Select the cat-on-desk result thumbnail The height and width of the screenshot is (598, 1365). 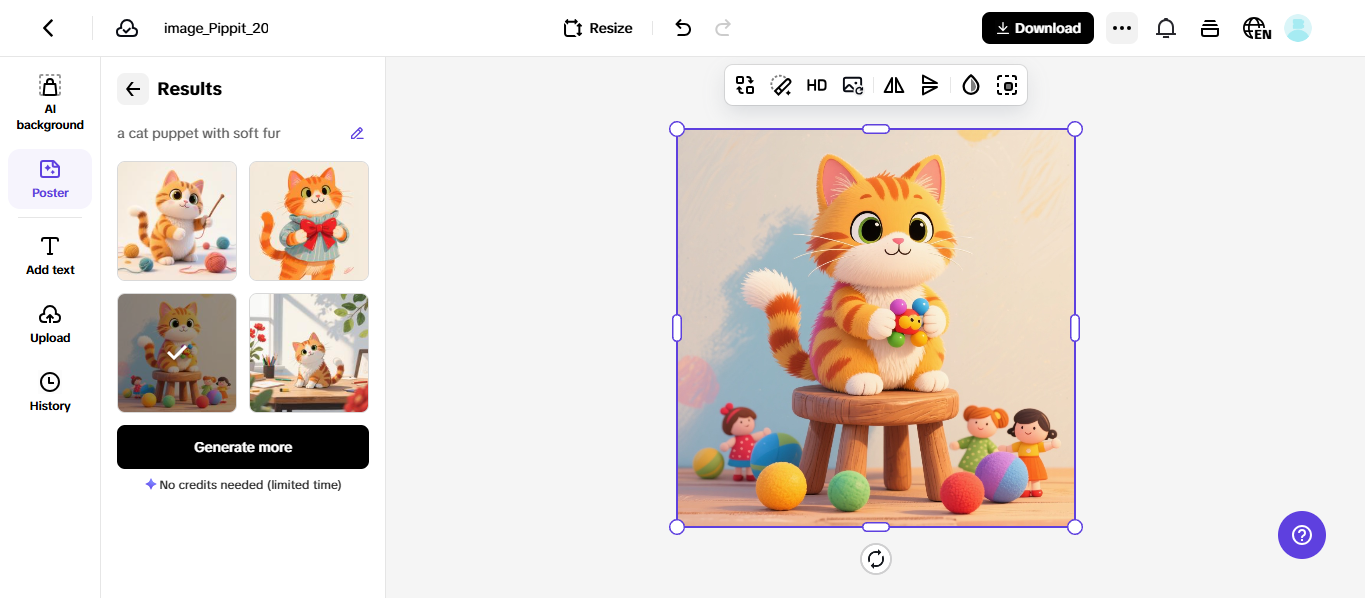[x=308, y=352]
